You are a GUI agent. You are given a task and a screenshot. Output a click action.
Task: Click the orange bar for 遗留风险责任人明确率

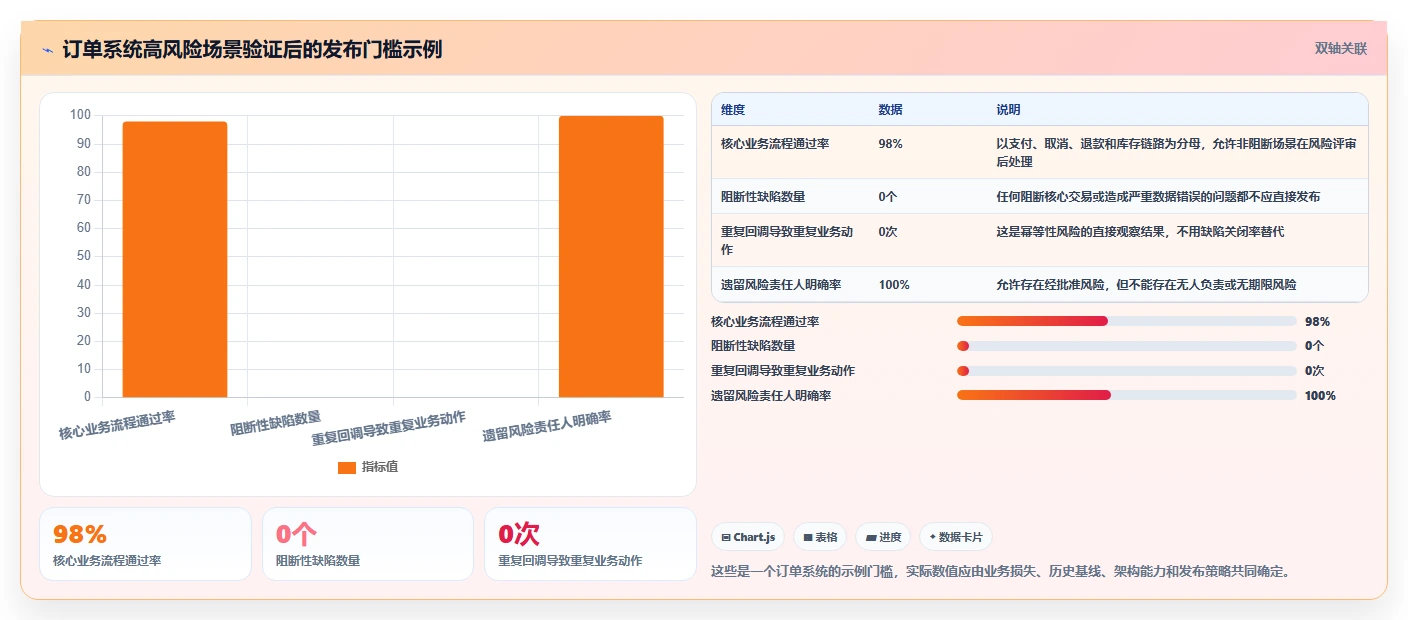611,257
